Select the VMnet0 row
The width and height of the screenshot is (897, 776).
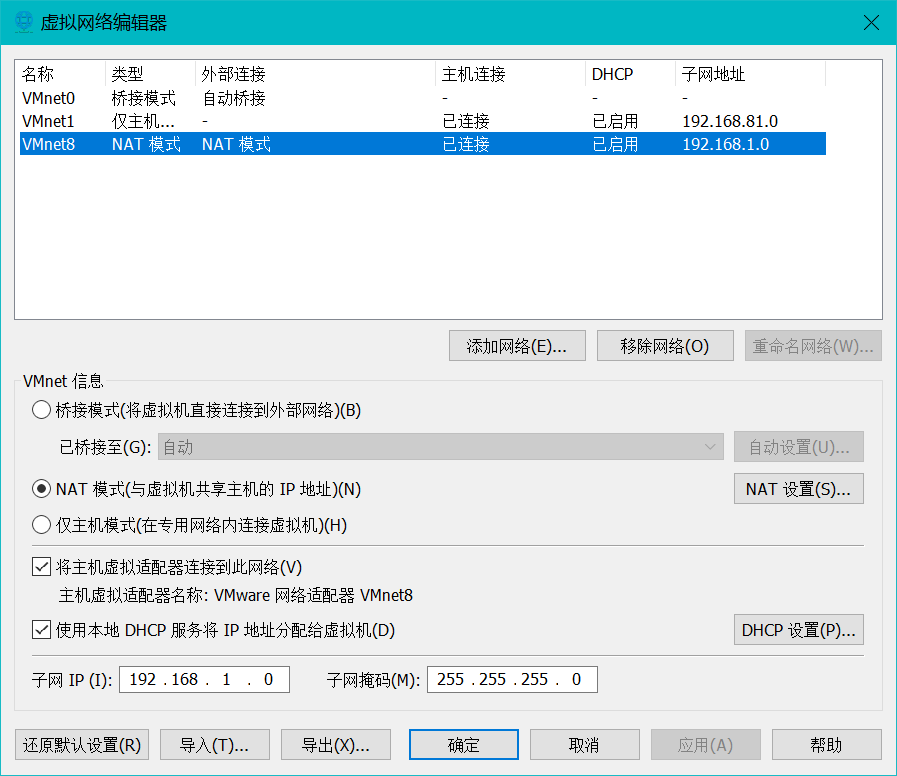[423, 98]
